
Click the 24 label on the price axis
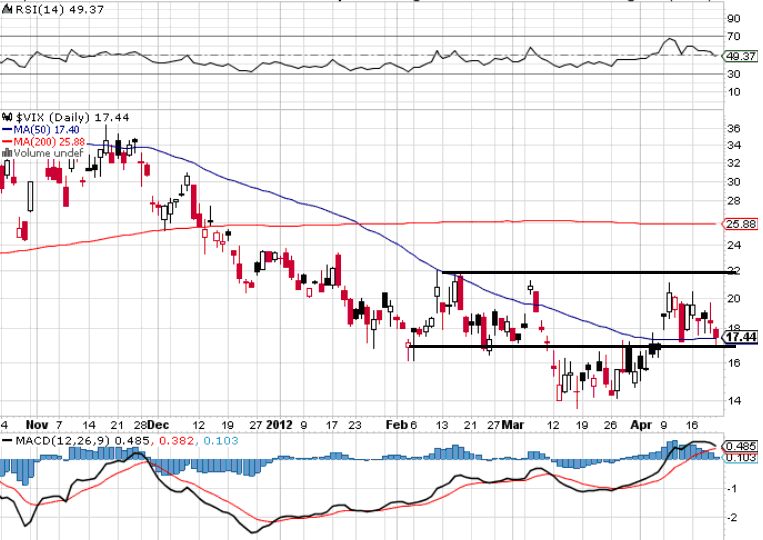click(x=733, y=245)
